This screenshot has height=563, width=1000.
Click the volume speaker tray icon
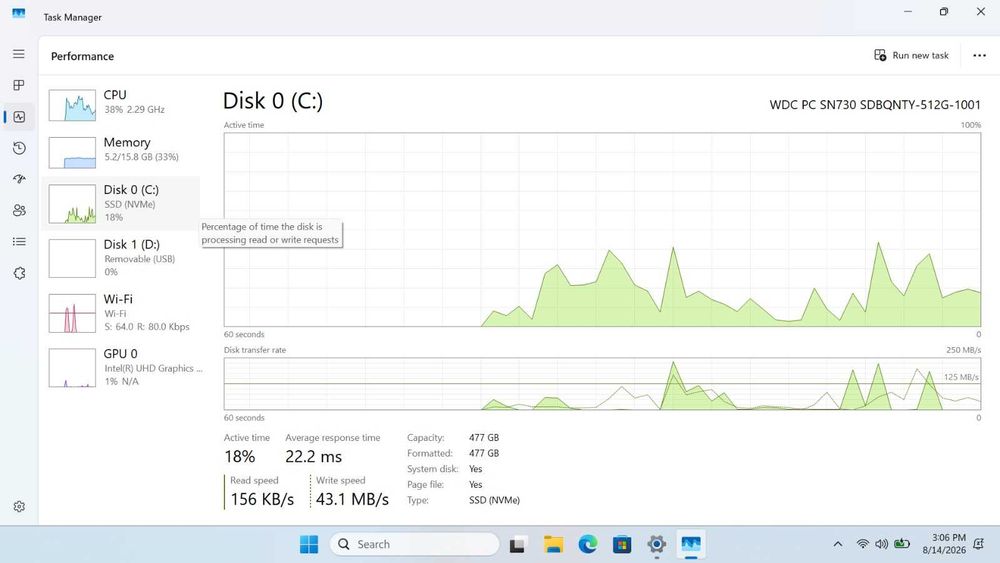(881, 545)
